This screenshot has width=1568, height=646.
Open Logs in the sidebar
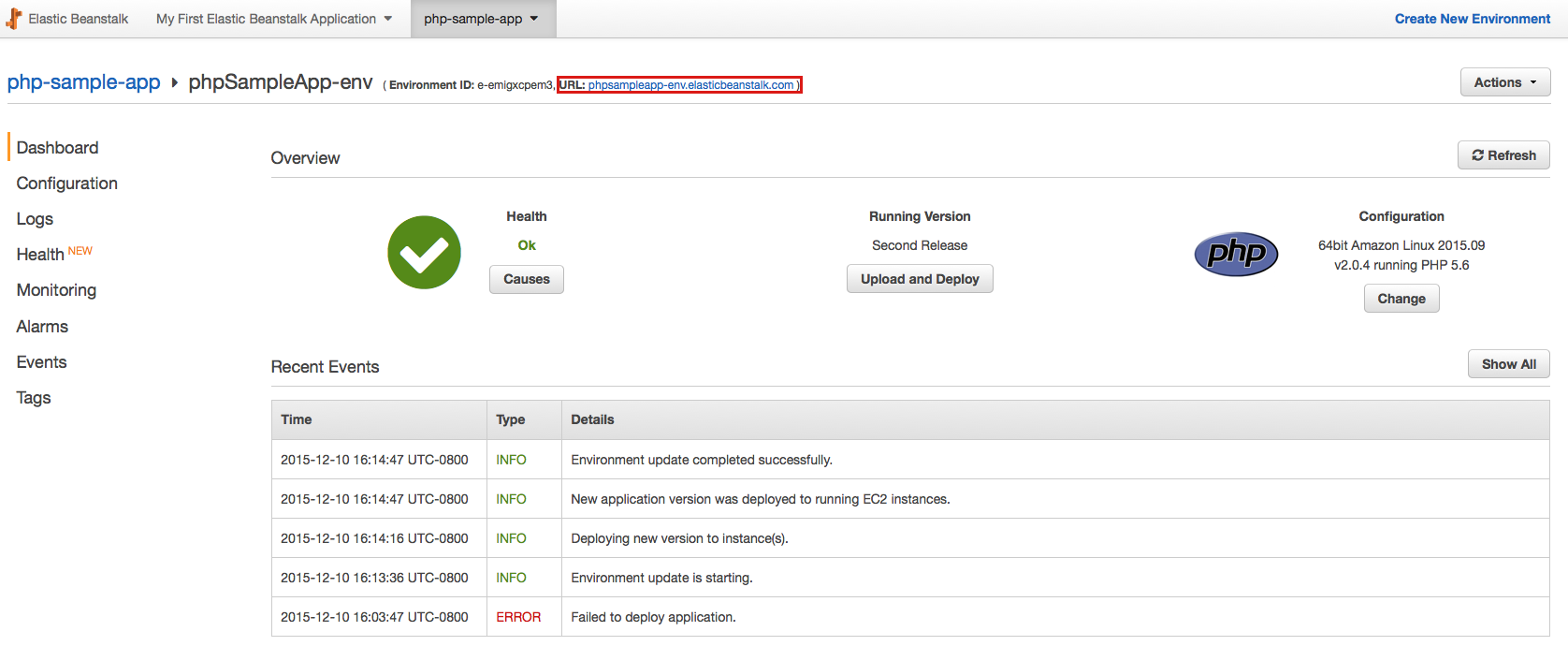35,219
